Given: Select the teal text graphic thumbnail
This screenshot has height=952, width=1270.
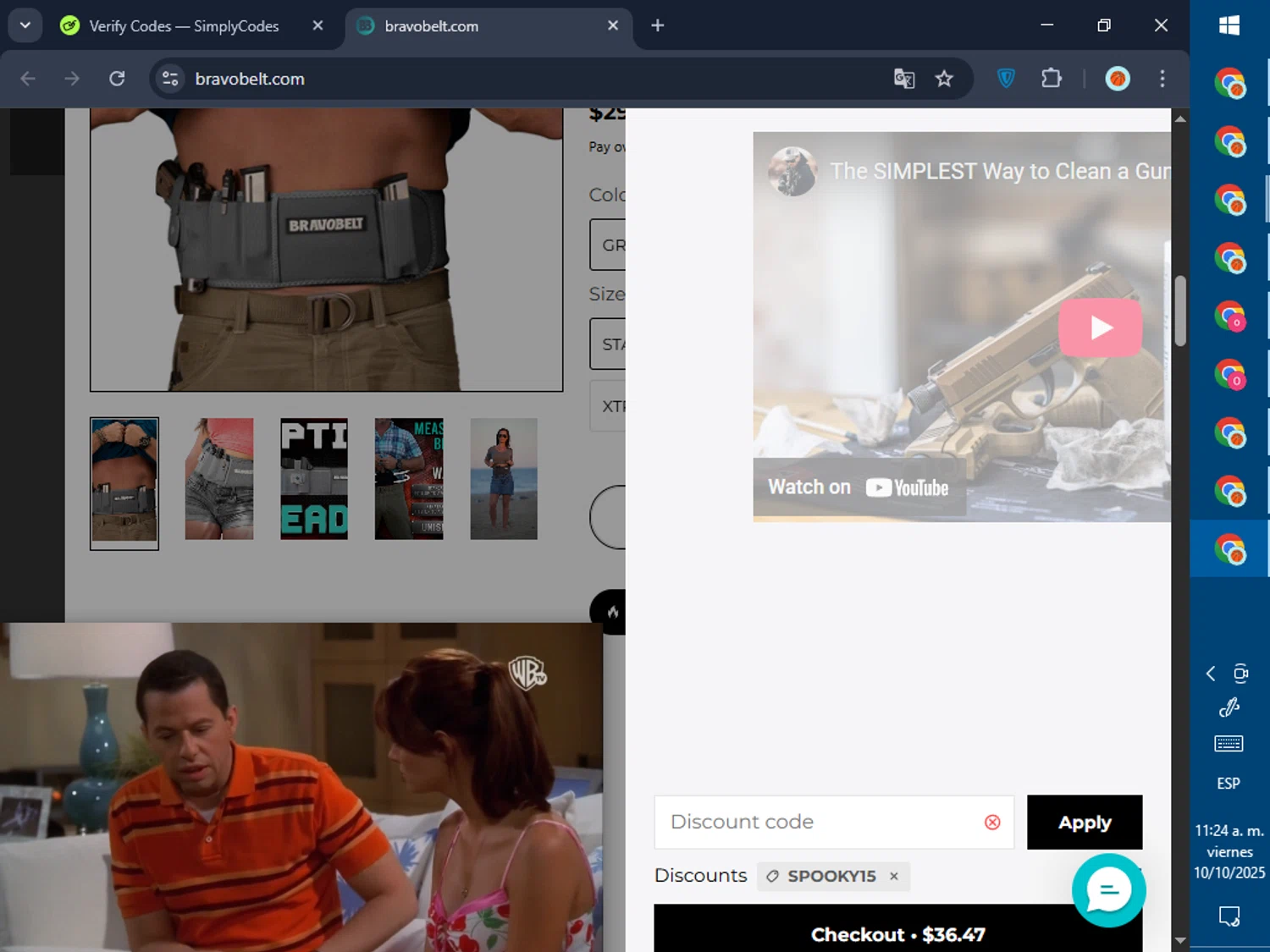Looking at the screenshot, I should [x=314, y=479].
